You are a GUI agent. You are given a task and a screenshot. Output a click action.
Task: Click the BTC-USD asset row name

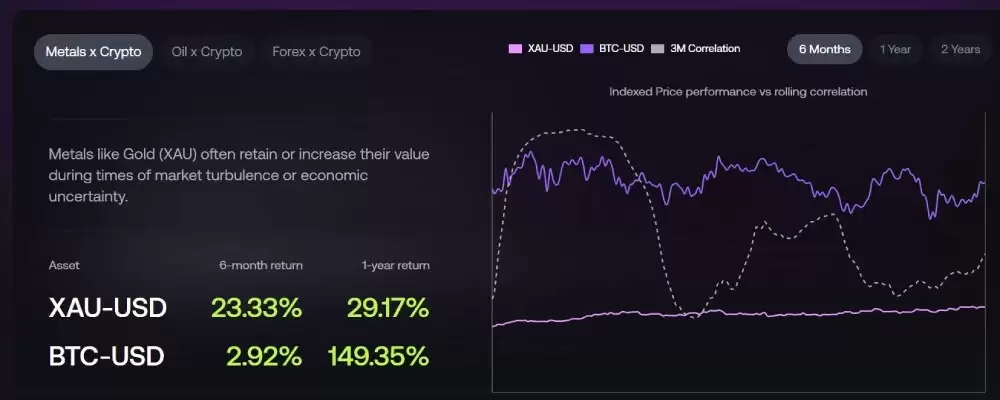[x=107, y=356]
